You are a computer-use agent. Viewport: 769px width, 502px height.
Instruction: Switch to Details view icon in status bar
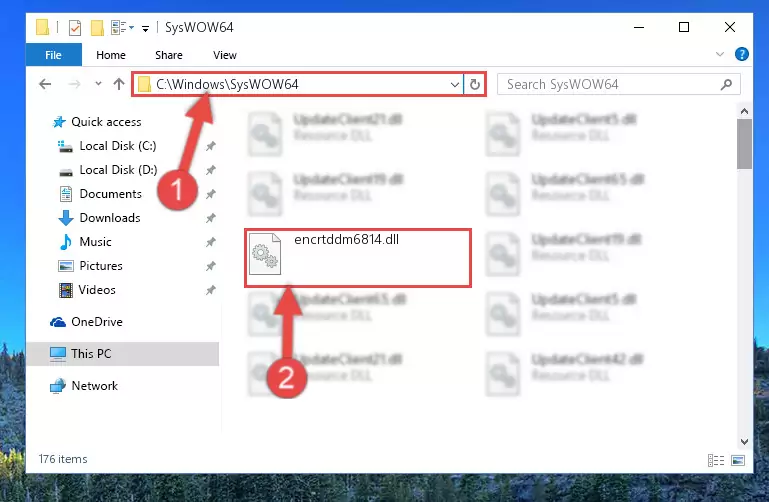coord(716,460)
